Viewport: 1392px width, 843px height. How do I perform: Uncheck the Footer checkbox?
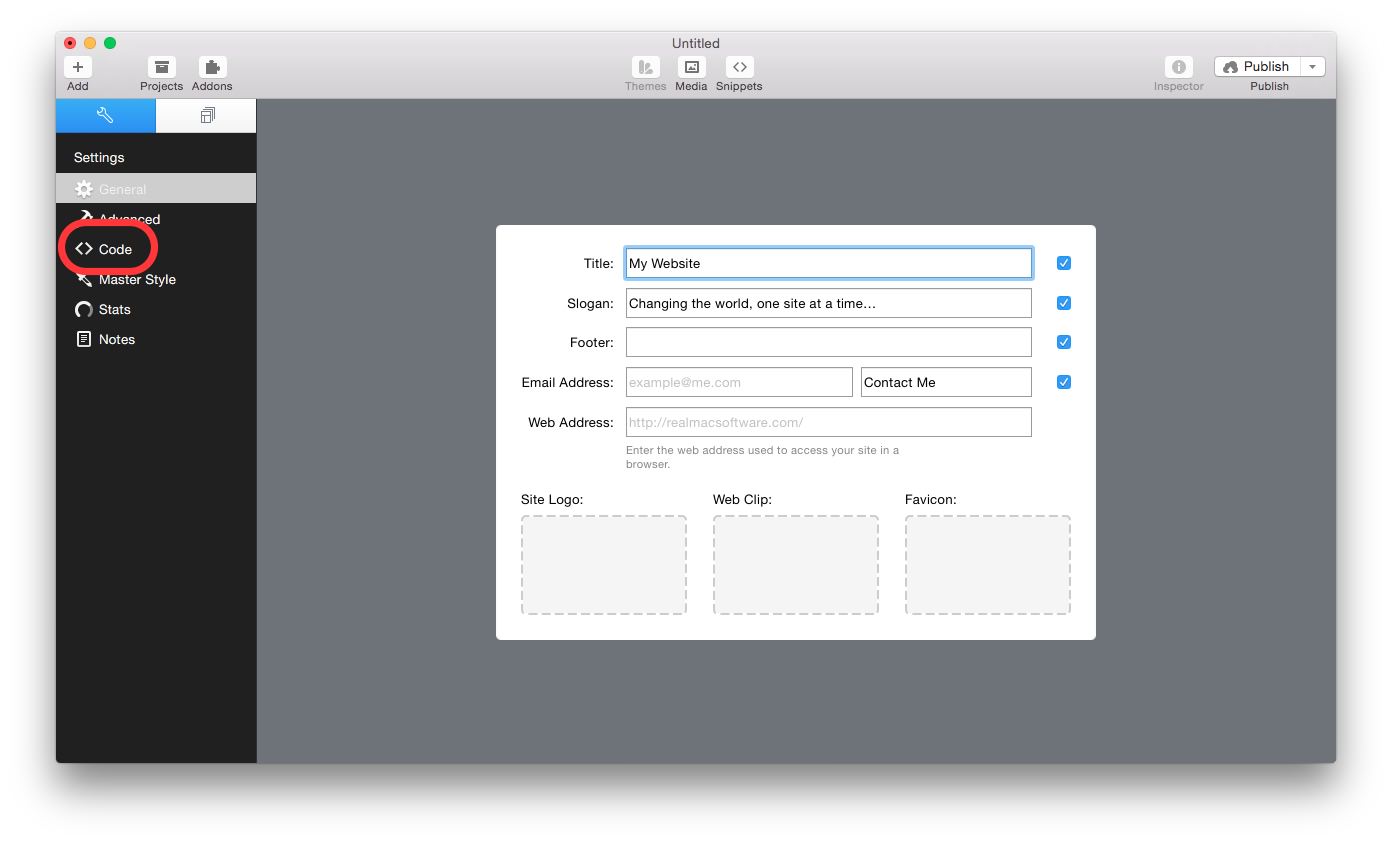[x=1064, y=342]
